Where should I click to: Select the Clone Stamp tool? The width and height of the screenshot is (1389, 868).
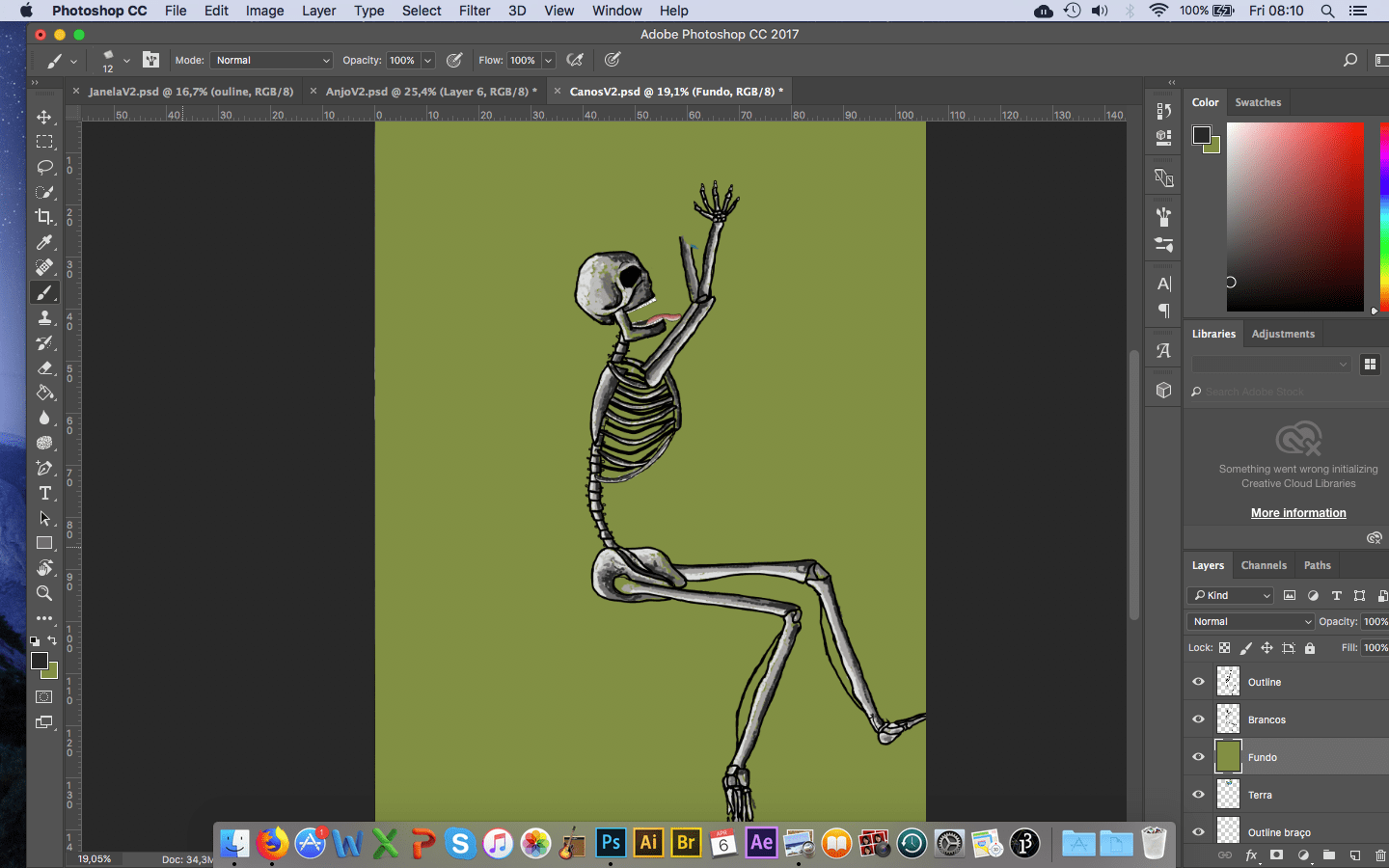tap(44, 317)
